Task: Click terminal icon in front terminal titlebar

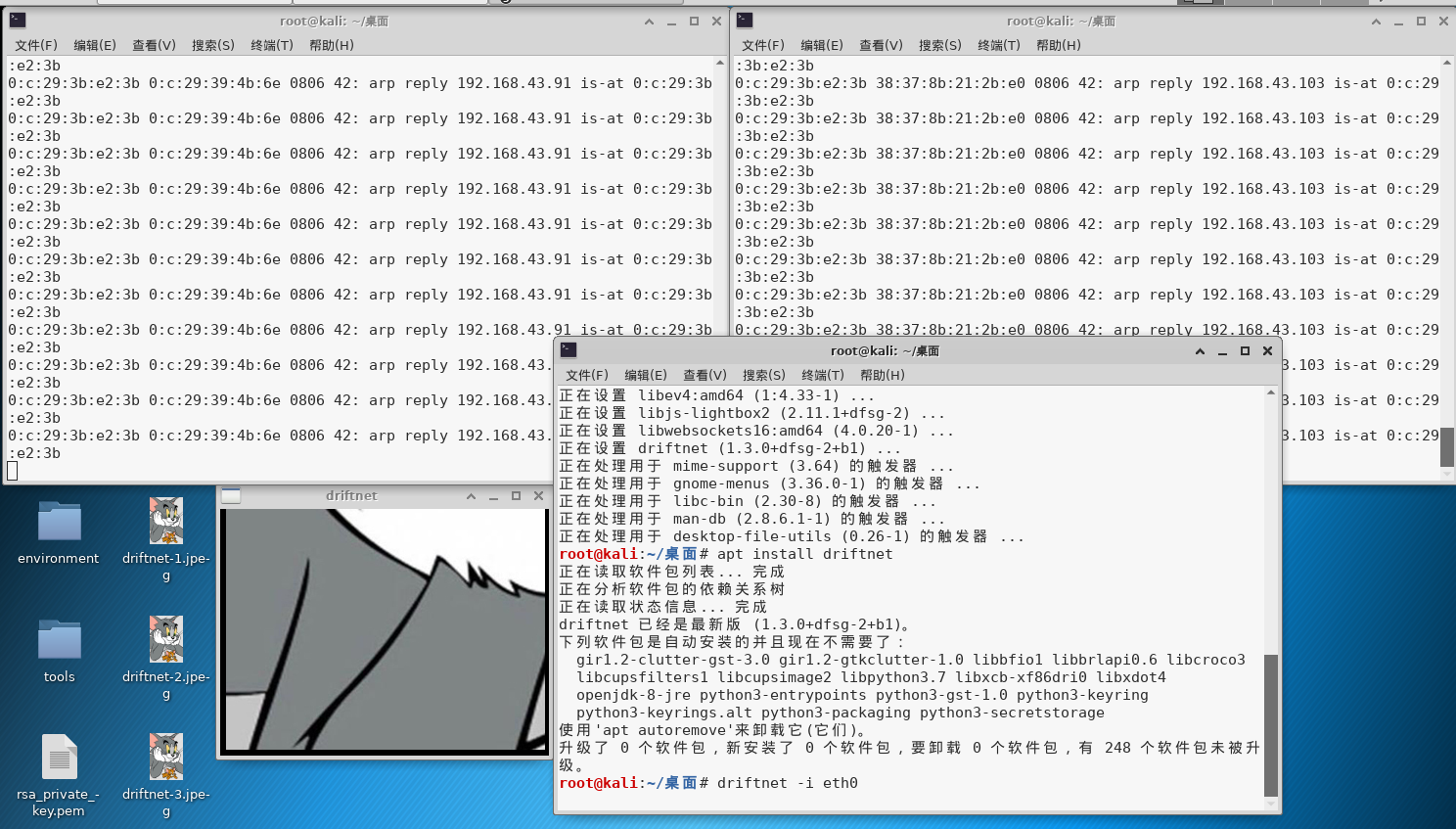Action: tap(569, 350)
